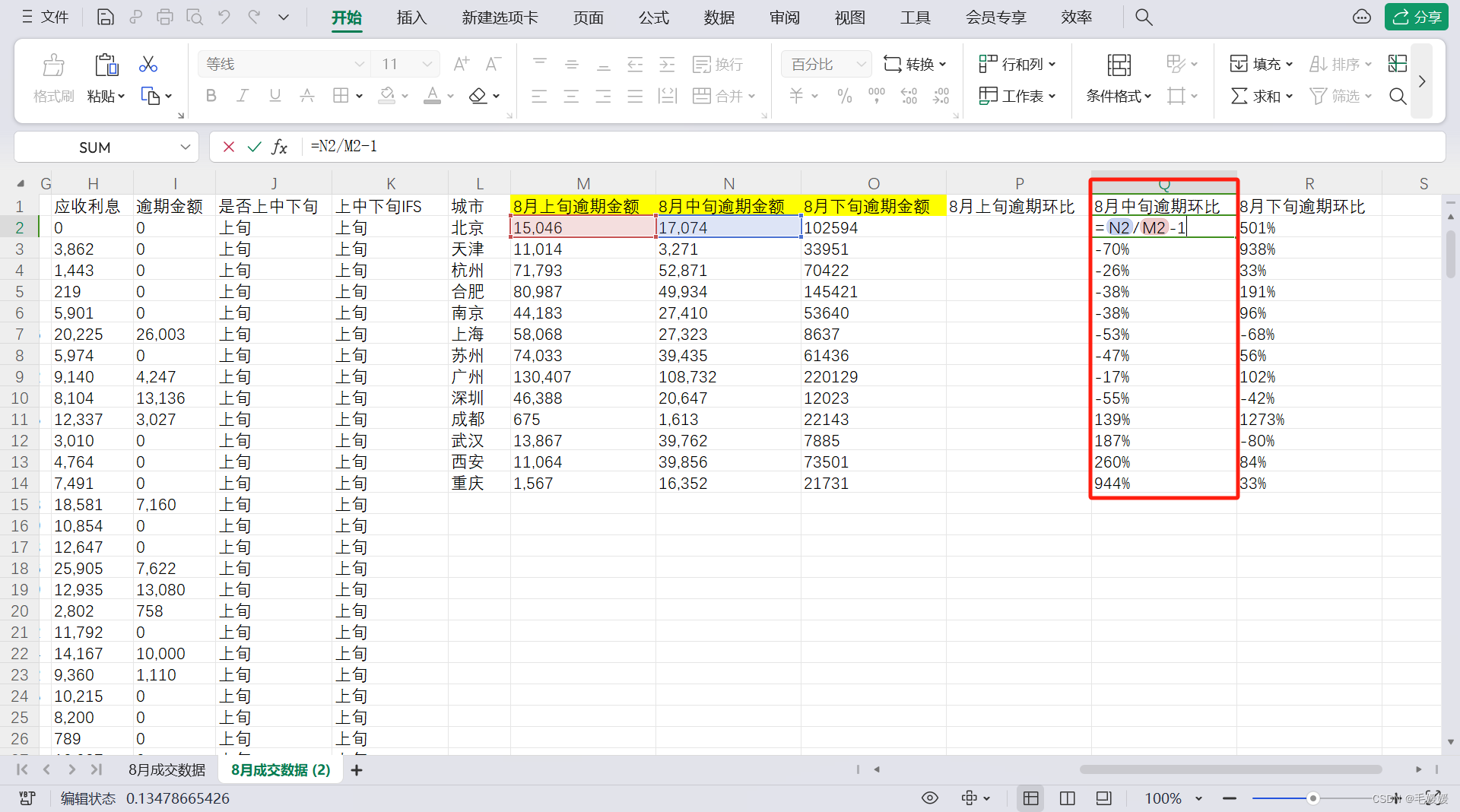Click the 筛选 filter button

(1341, 96)
